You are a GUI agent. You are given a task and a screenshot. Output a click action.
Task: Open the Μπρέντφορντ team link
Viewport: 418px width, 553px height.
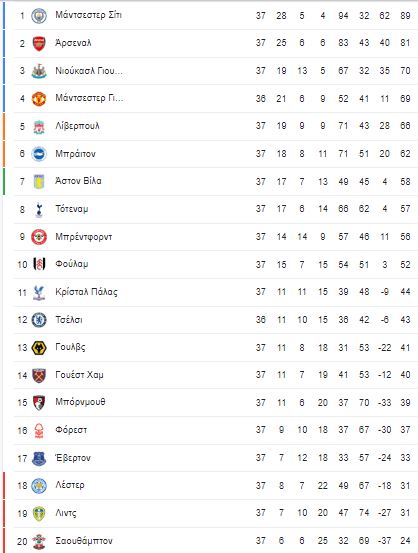[84, 237]
